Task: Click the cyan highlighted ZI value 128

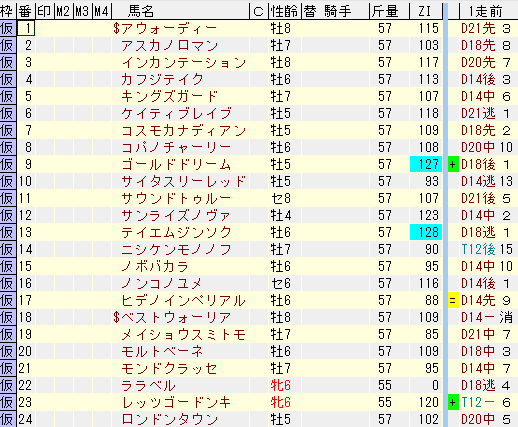Action: pos(426,232)
